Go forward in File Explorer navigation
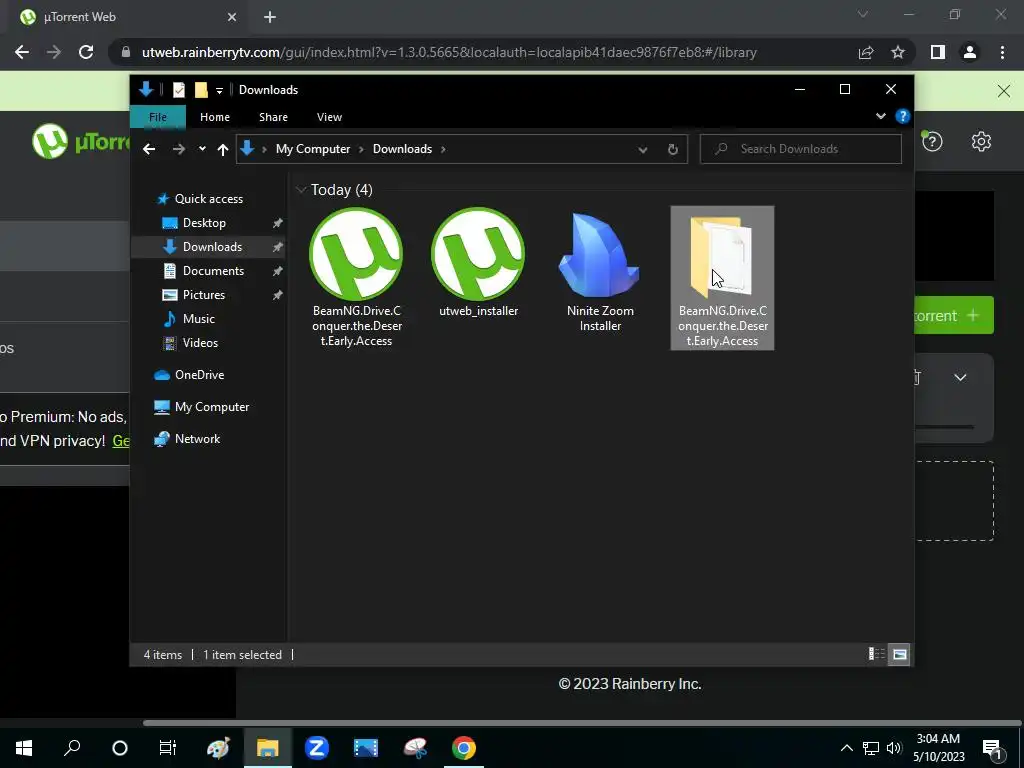This screenshot has height=768, width=1024. click(178, 149)
